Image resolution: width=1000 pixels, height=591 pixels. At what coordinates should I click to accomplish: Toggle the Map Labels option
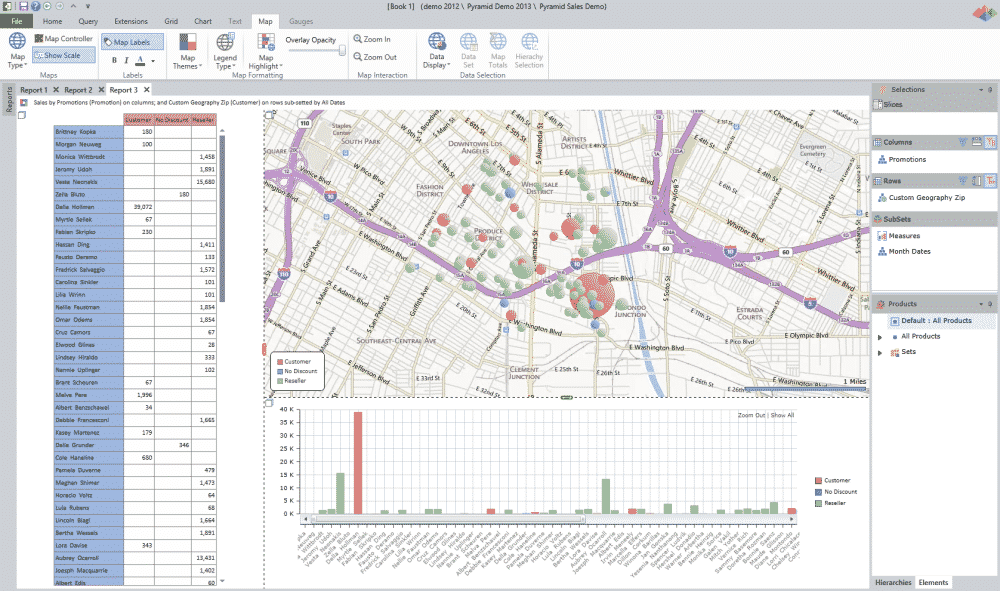click(x=126, y=42)
